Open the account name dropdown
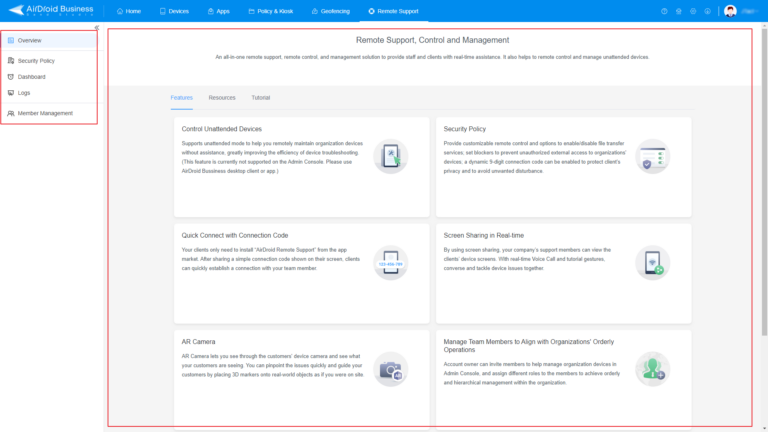Image resolution: width=768 pixels, height=432 pixels. (x=752, y=11)
